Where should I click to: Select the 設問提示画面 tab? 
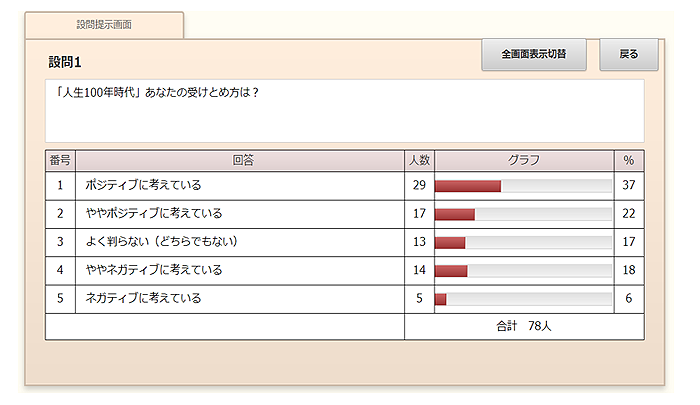(x=104, y=24)
